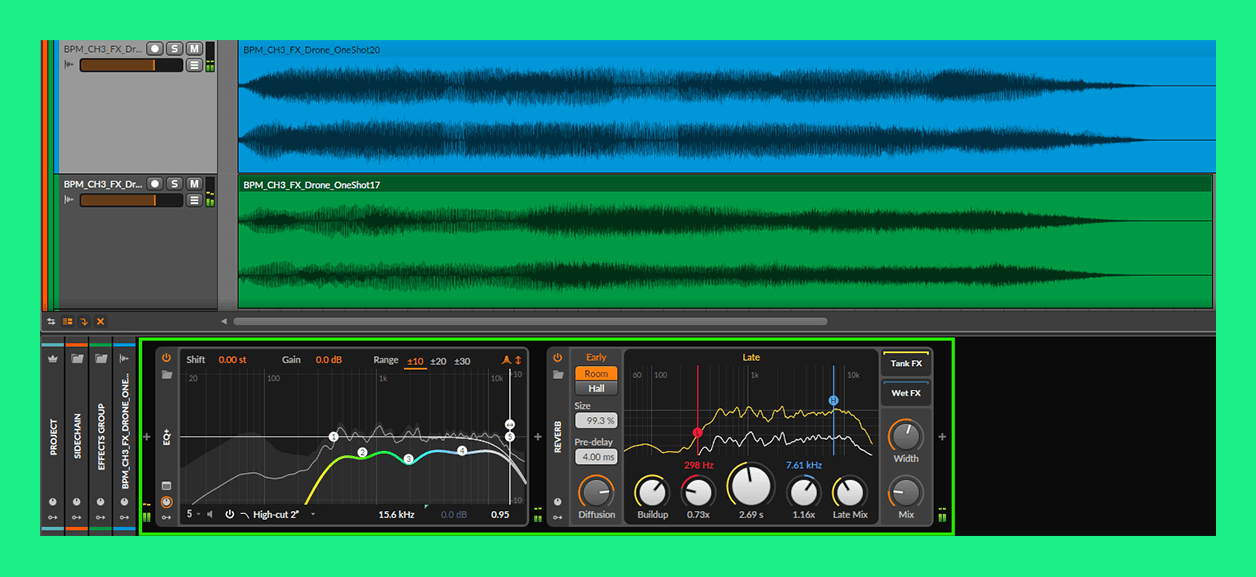Screen dimensions: 1256x577
Task: Mute the first BPM_CH3_FX_Drone track
Action: pyautogui.click(x=194, y=48)
